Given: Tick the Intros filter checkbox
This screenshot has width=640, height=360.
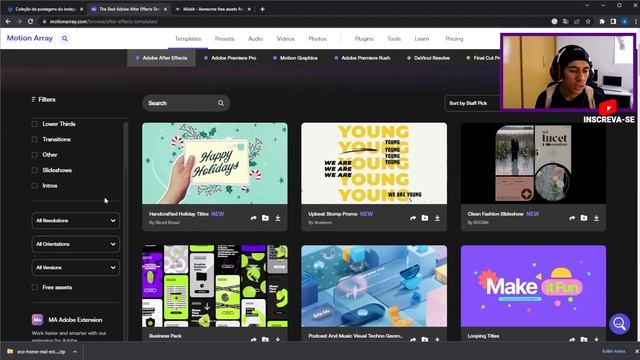Looking at the screenshot, I should point(34,186).
